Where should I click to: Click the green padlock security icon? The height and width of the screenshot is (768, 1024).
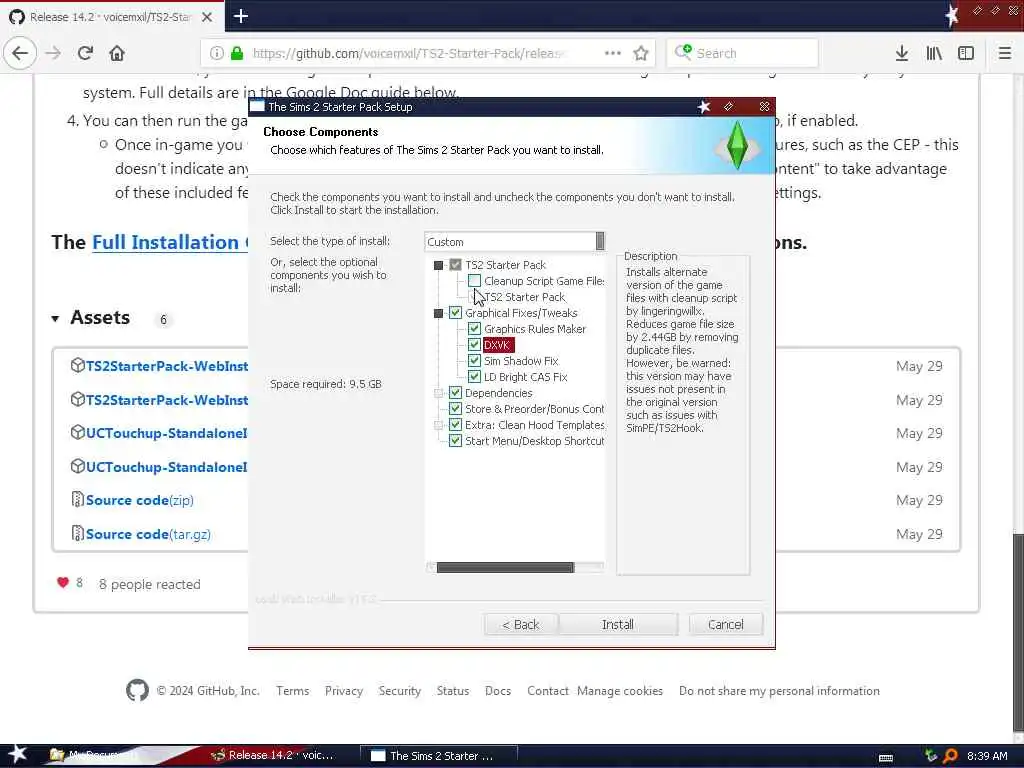click(x=237, y=53)
